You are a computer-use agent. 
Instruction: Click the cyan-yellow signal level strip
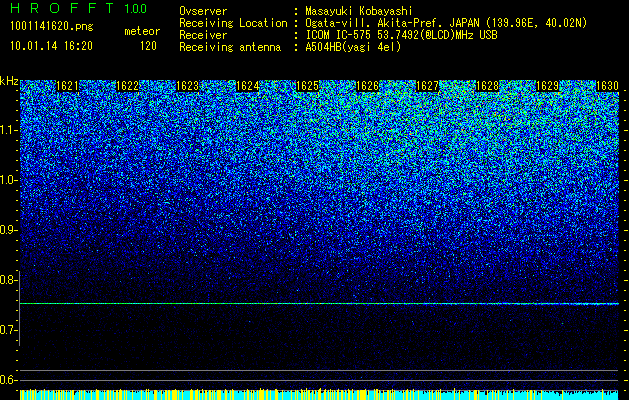[x=319, y=394]
